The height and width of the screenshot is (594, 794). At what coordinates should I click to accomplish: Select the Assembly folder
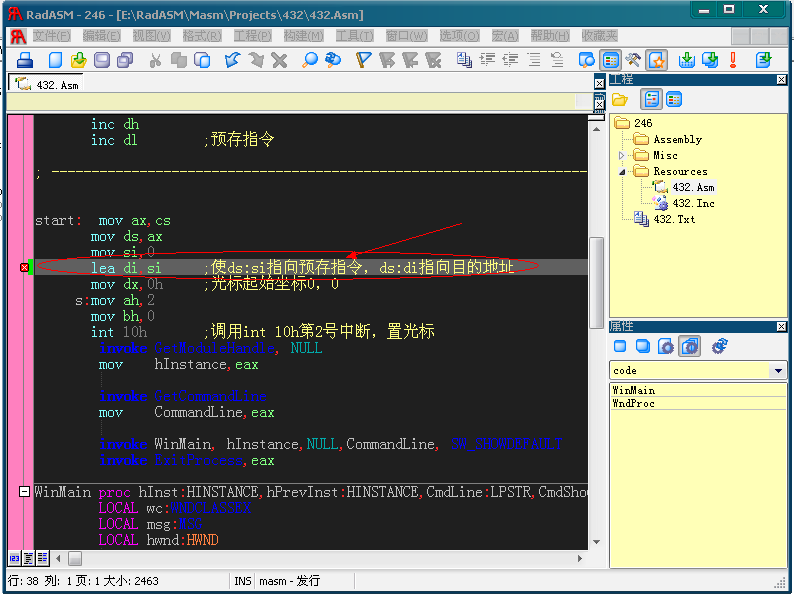[678, 139]
